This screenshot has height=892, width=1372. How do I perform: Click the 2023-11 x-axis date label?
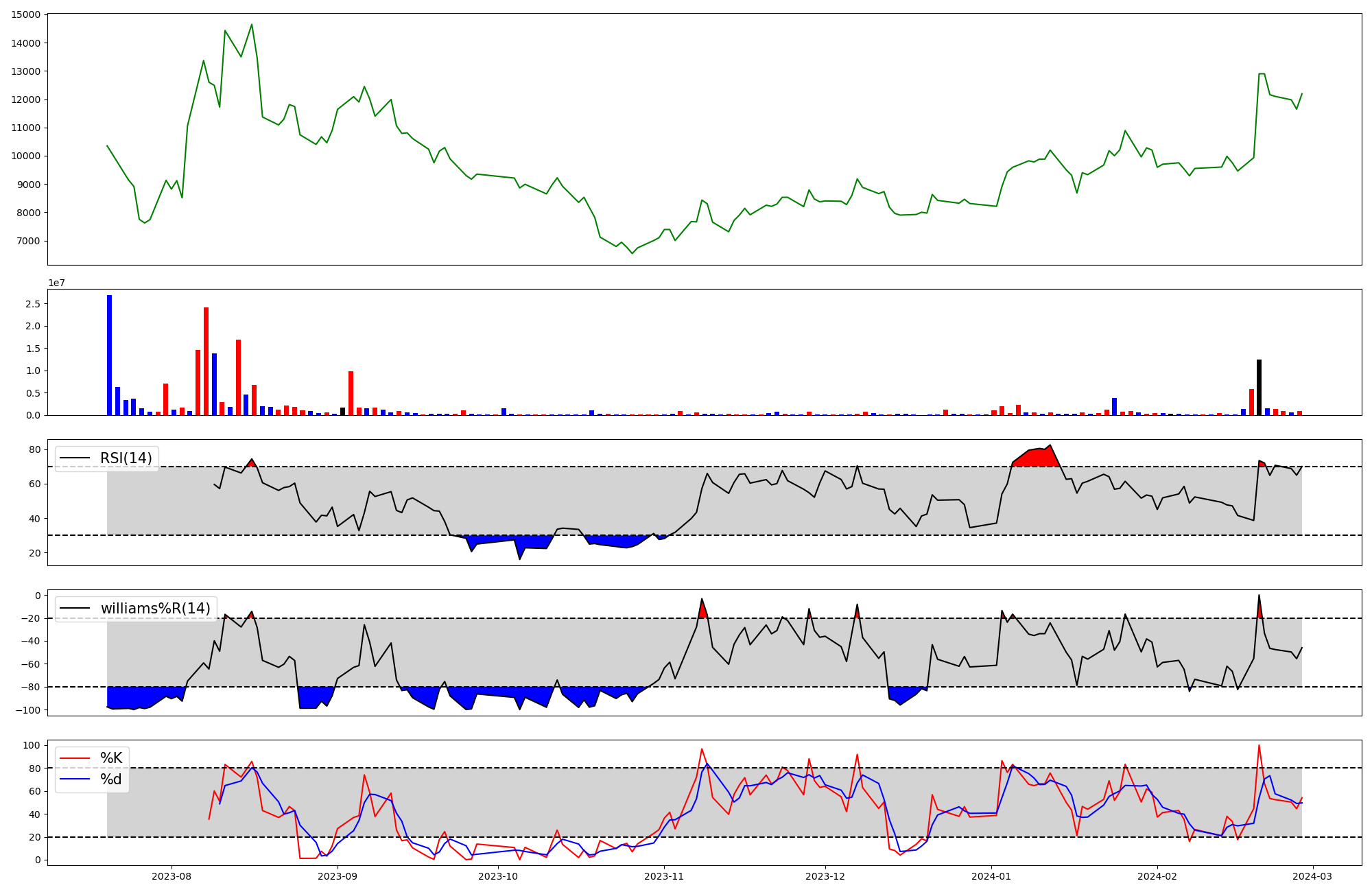[665, 876]
